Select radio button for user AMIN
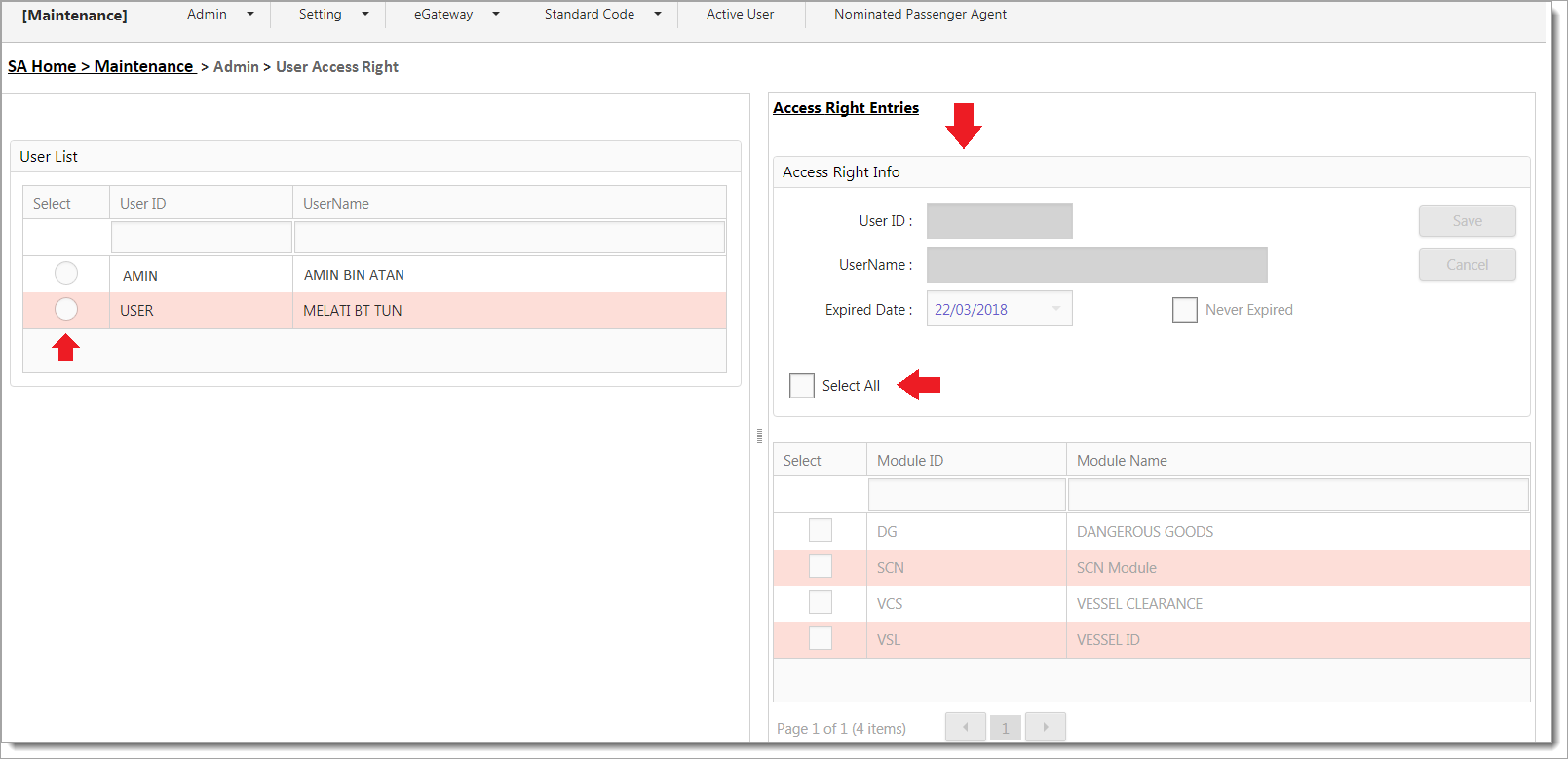Viewport: 1568px width, 759px height. point(66,274)
